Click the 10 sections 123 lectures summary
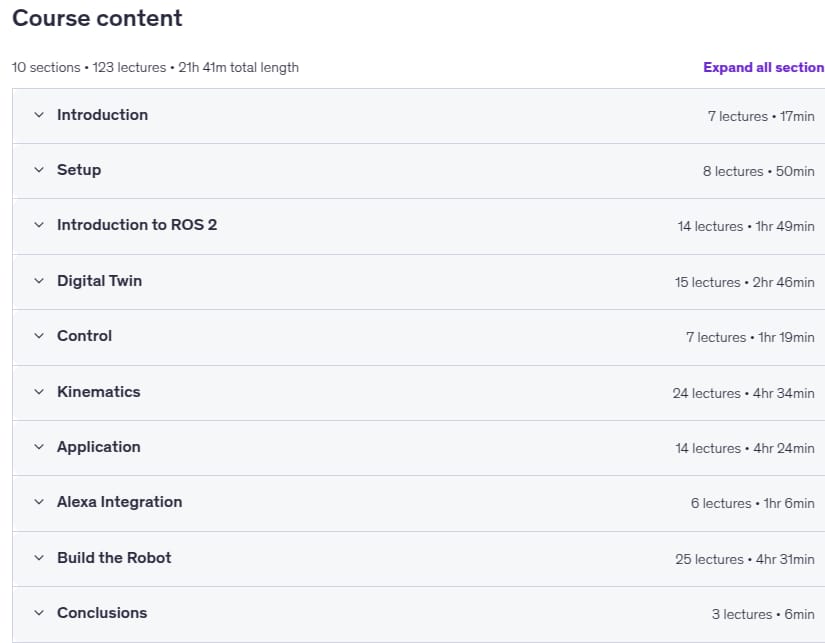Screen dimensions: 825x643 tap(155, 67)
